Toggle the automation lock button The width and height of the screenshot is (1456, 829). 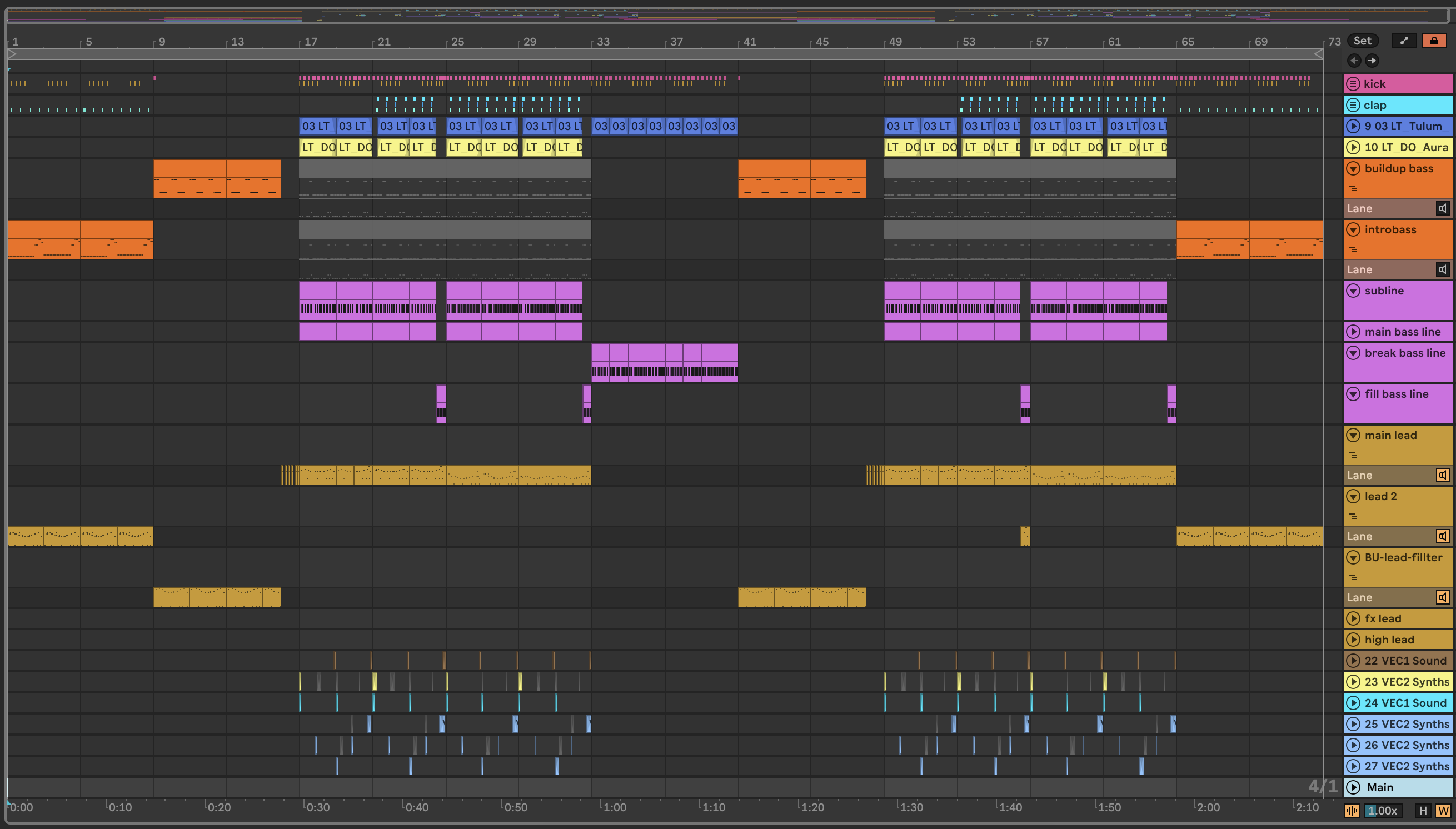(1433, 41)
